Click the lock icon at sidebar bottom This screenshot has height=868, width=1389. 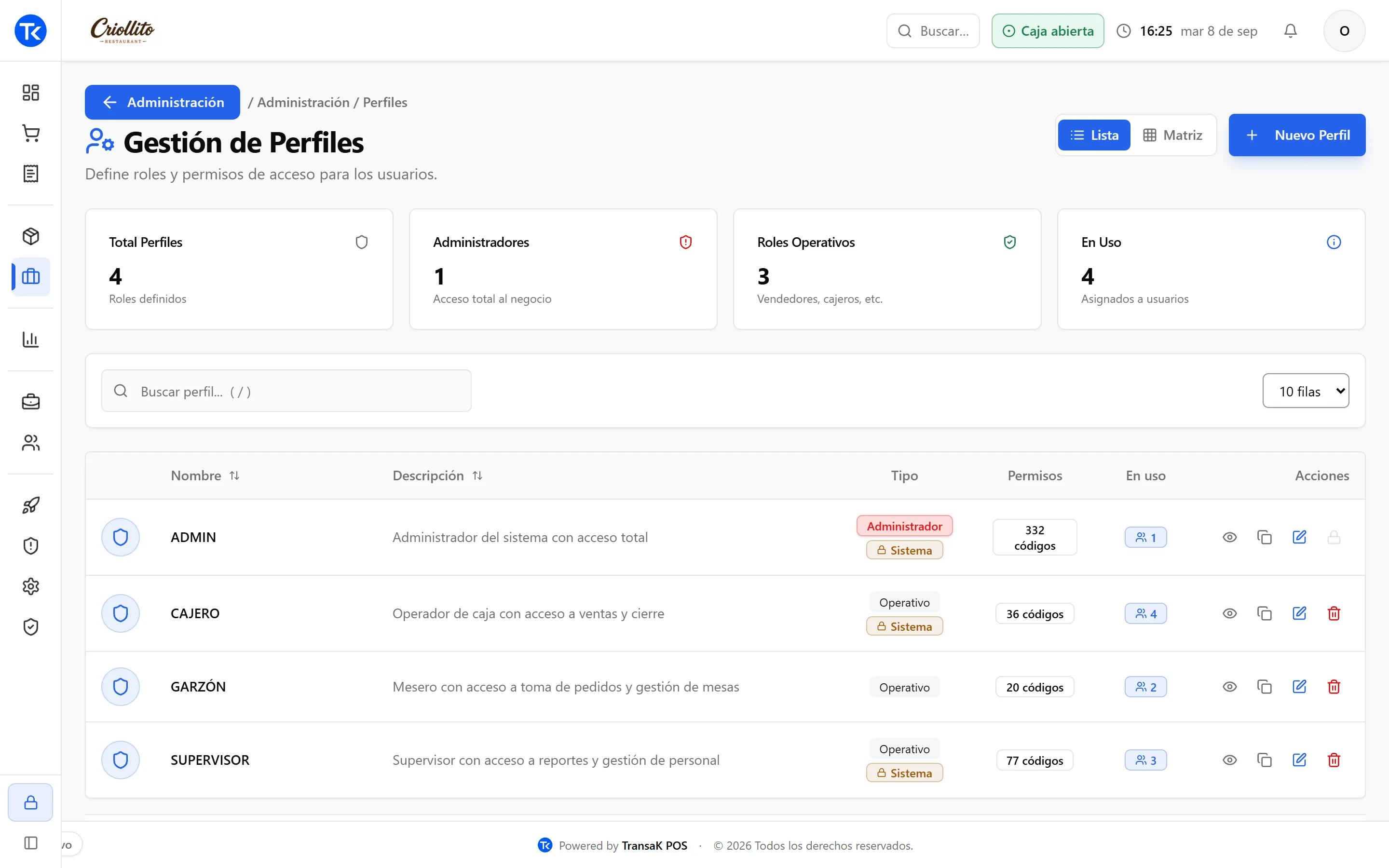[30, 802]
